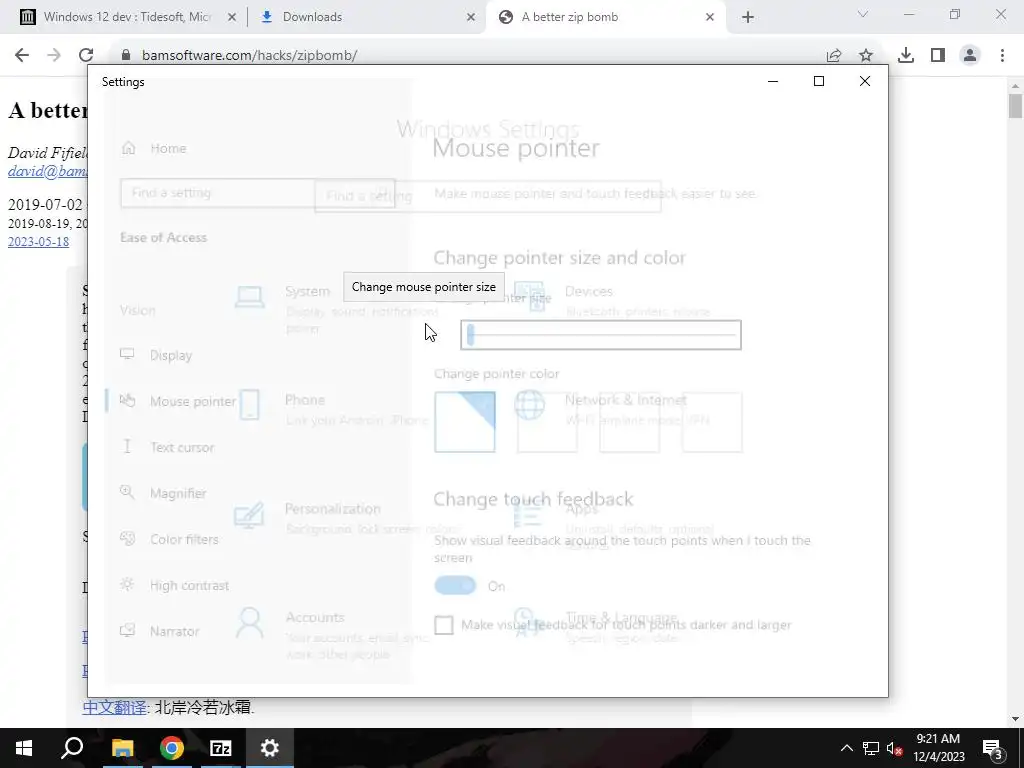Open the 2023-05-18 link

[x=39, y=242]
